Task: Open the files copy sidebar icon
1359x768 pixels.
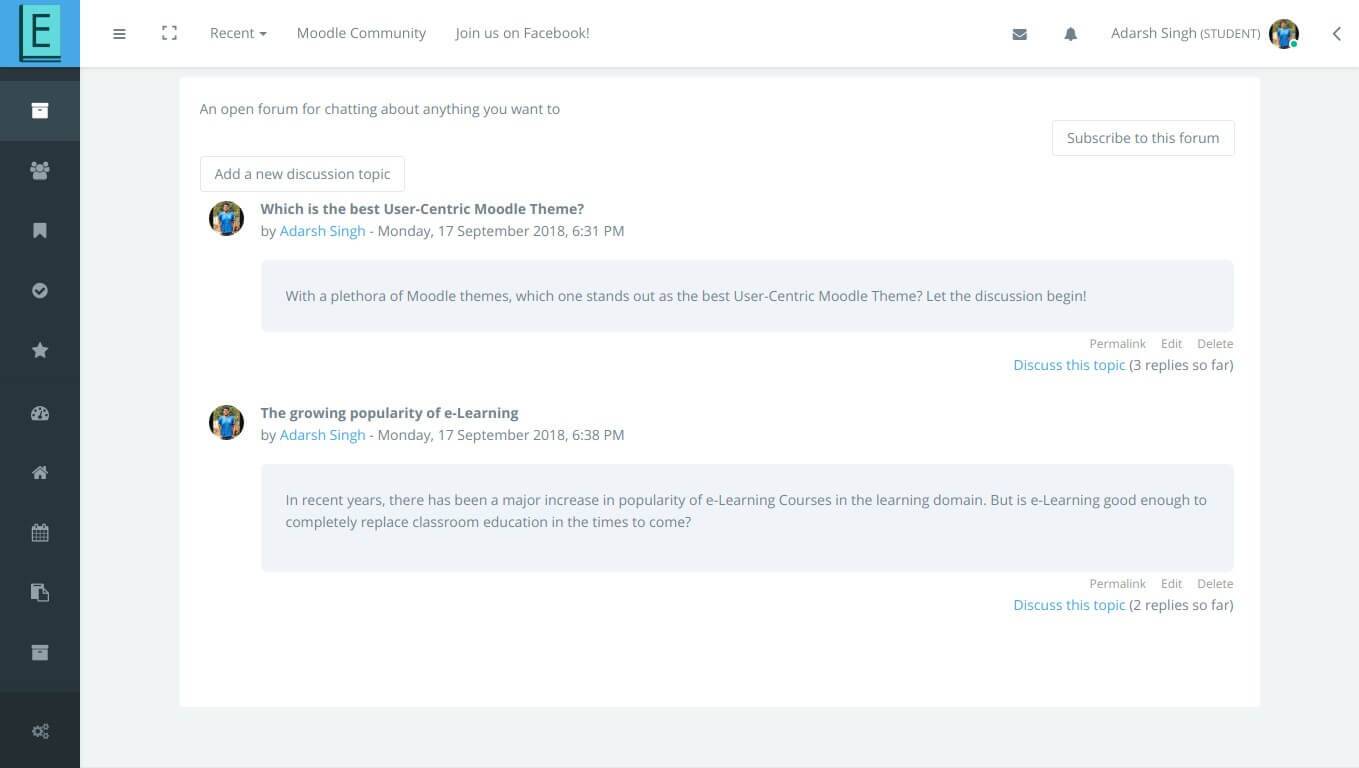Action: click(40, 592)
